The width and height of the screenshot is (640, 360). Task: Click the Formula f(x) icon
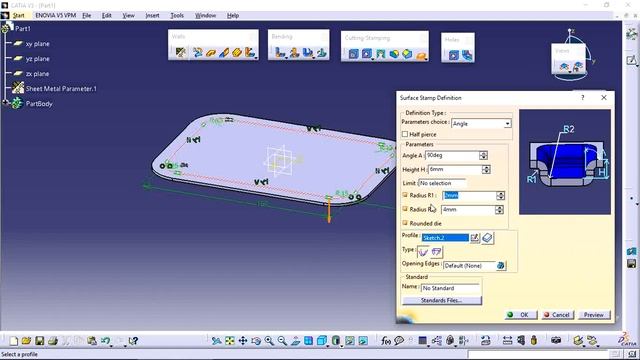click(386, 340)
